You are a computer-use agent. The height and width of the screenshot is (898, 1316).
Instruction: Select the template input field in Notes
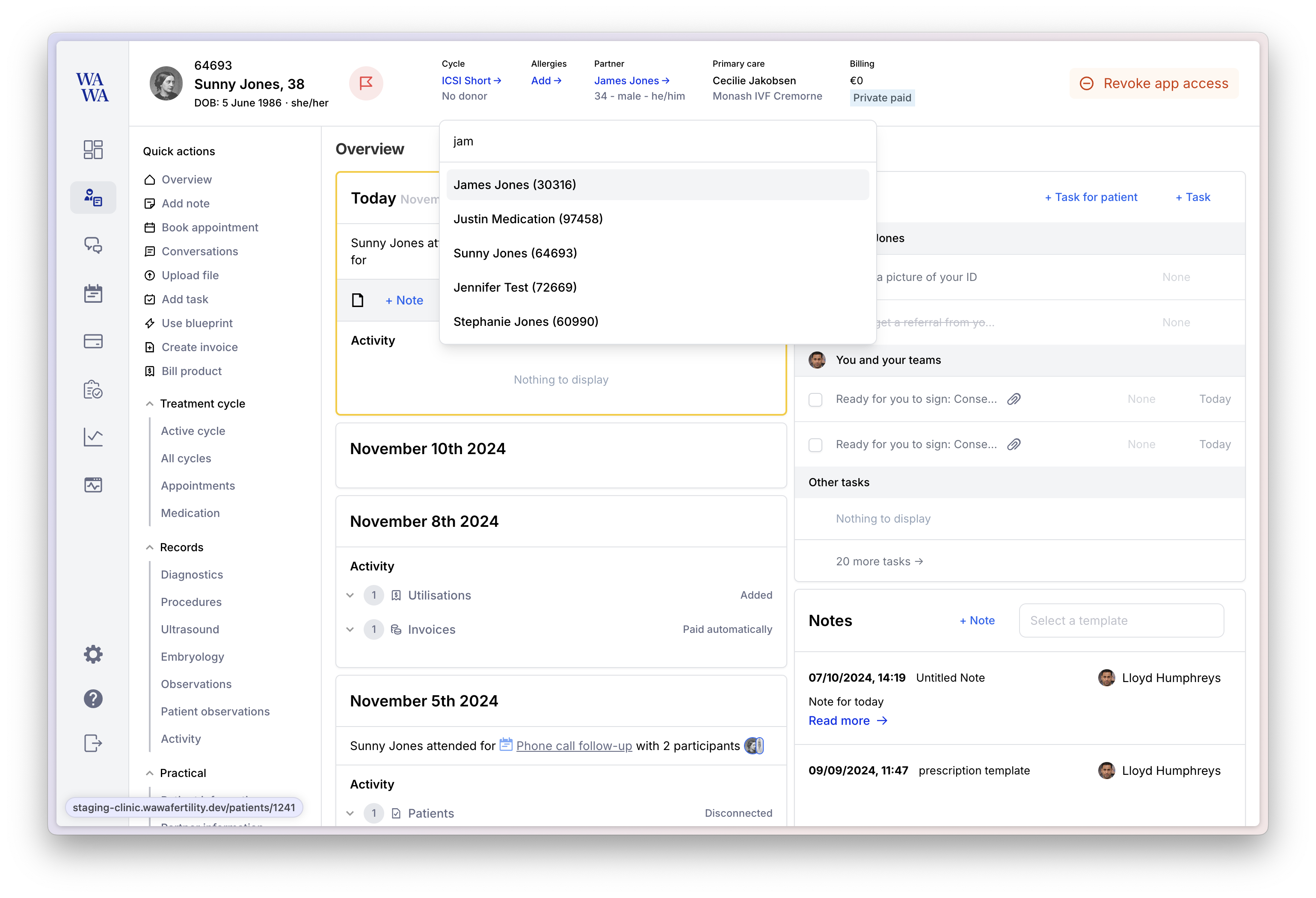pos(1122,620)
